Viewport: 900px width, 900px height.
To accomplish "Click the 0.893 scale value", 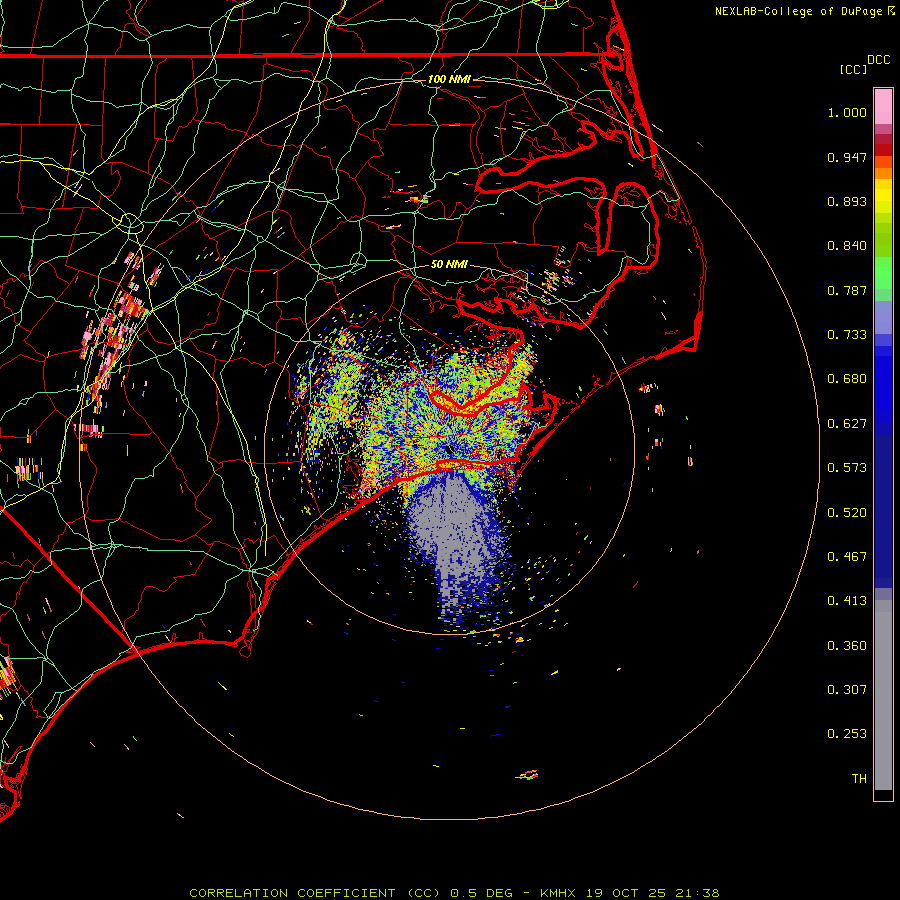I will 847,201.
